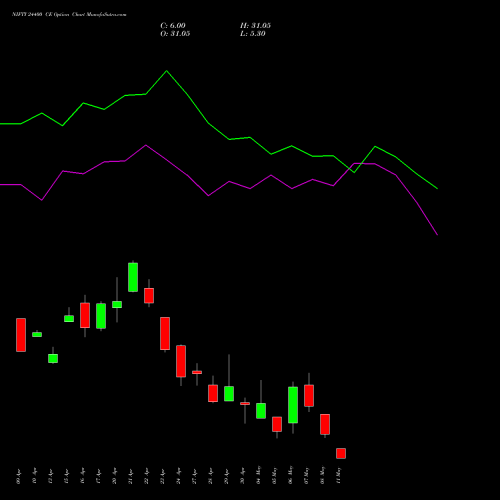Click the 04 May date label
500x500 pixels.
(259, 475)
